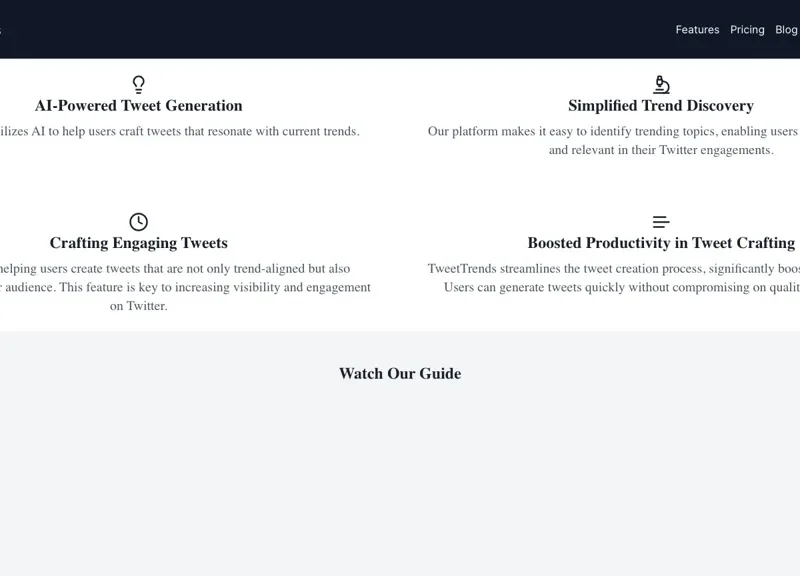Go to the Pricing nav link
The image size is (800, 576).
(x=747, y=30)
